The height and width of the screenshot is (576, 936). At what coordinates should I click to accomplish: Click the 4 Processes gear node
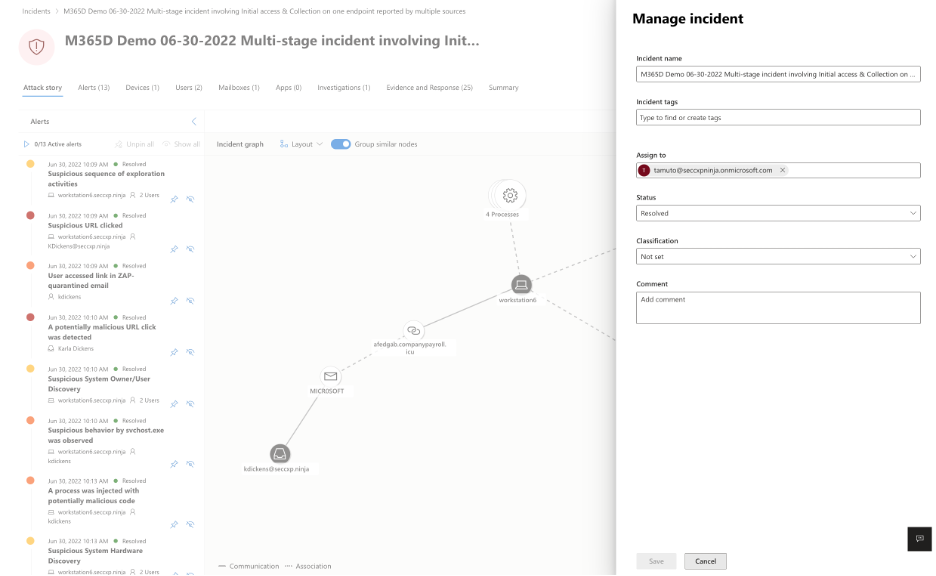pyautogui.click(x=509, y=195)
